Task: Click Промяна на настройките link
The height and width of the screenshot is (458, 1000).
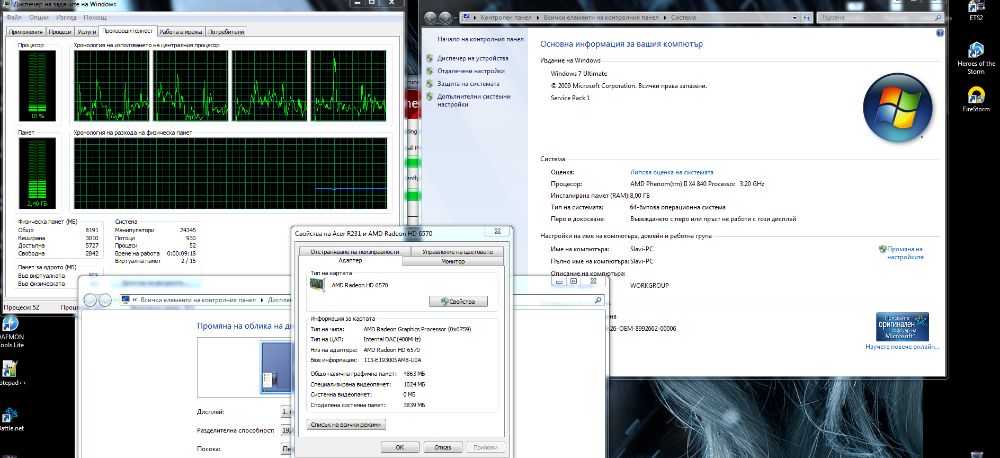Action: [904, 253]
